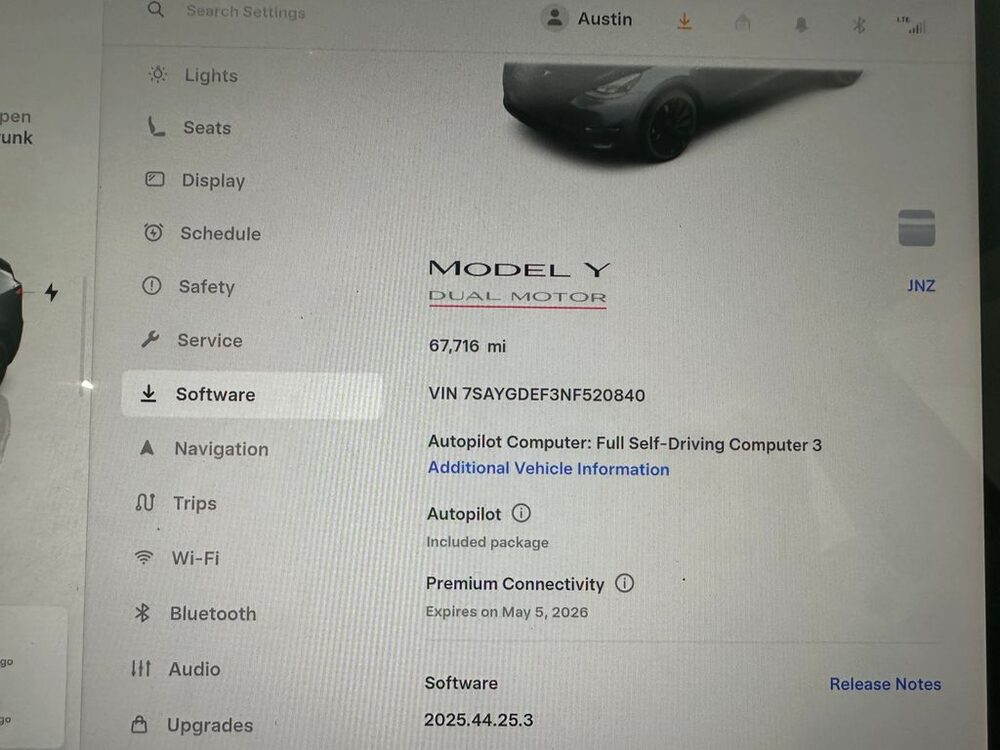Open the notifications bell icon
The width and height of the screenshot is (1000, 750).
(801, 24)
